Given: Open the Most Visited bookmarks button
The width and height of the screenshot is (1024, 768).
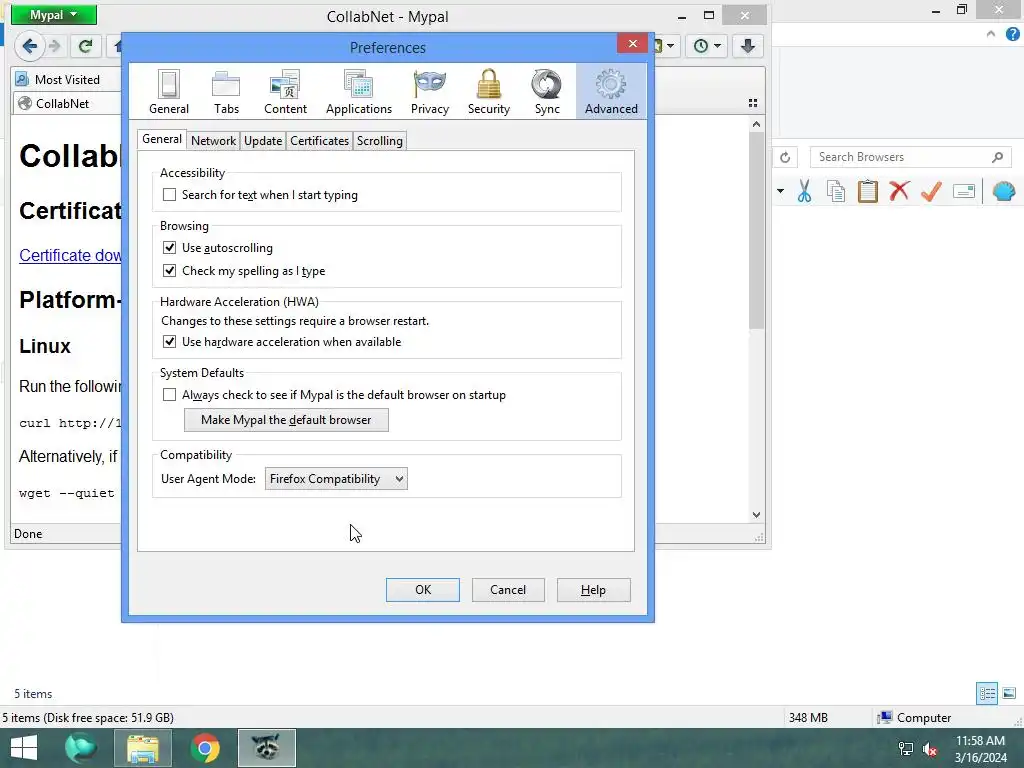Looking at the screenshot, I should click(x=58, y=80).
